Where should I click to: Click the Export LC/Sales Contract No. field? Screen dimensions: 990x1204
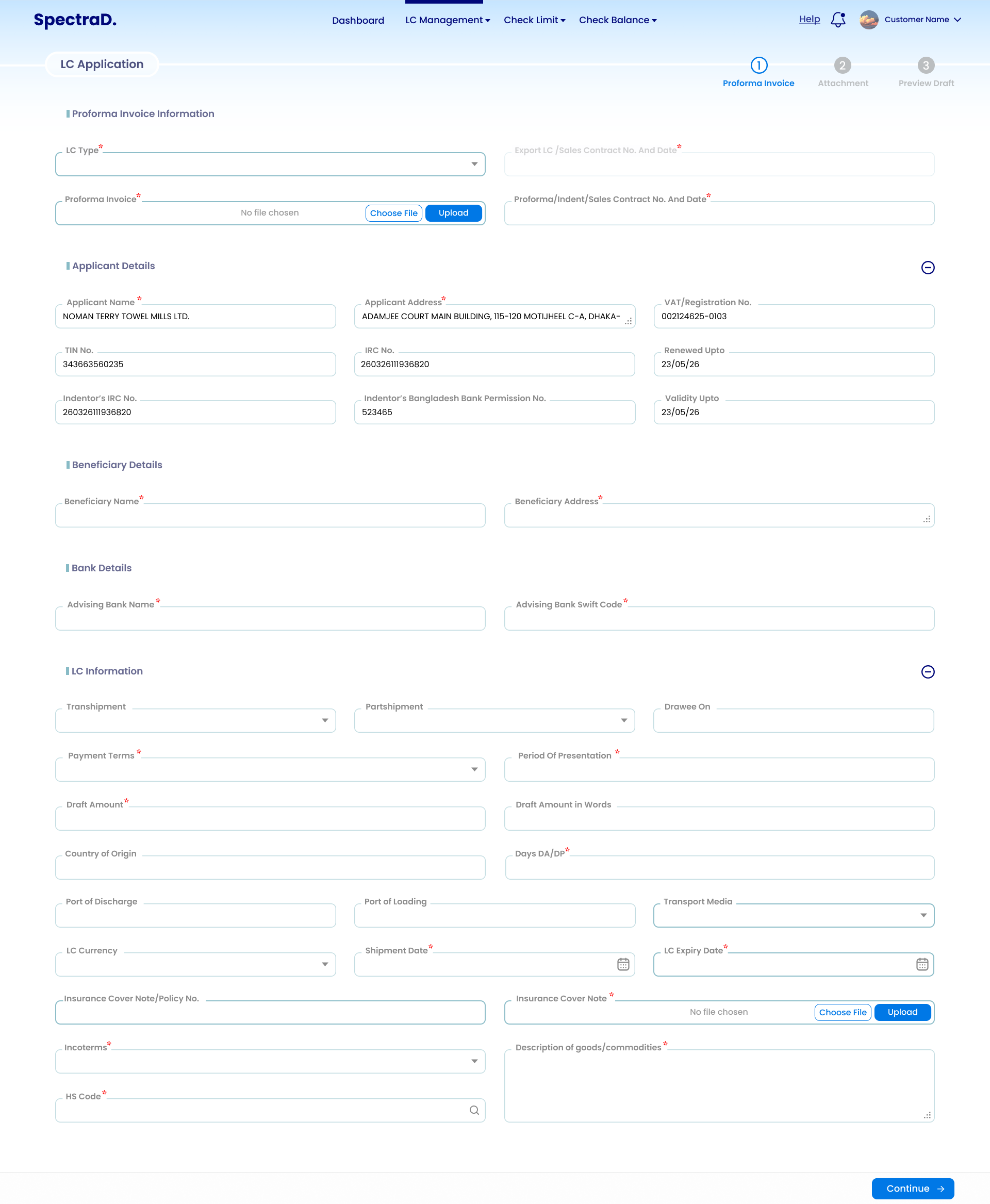[x=719, y=164]
